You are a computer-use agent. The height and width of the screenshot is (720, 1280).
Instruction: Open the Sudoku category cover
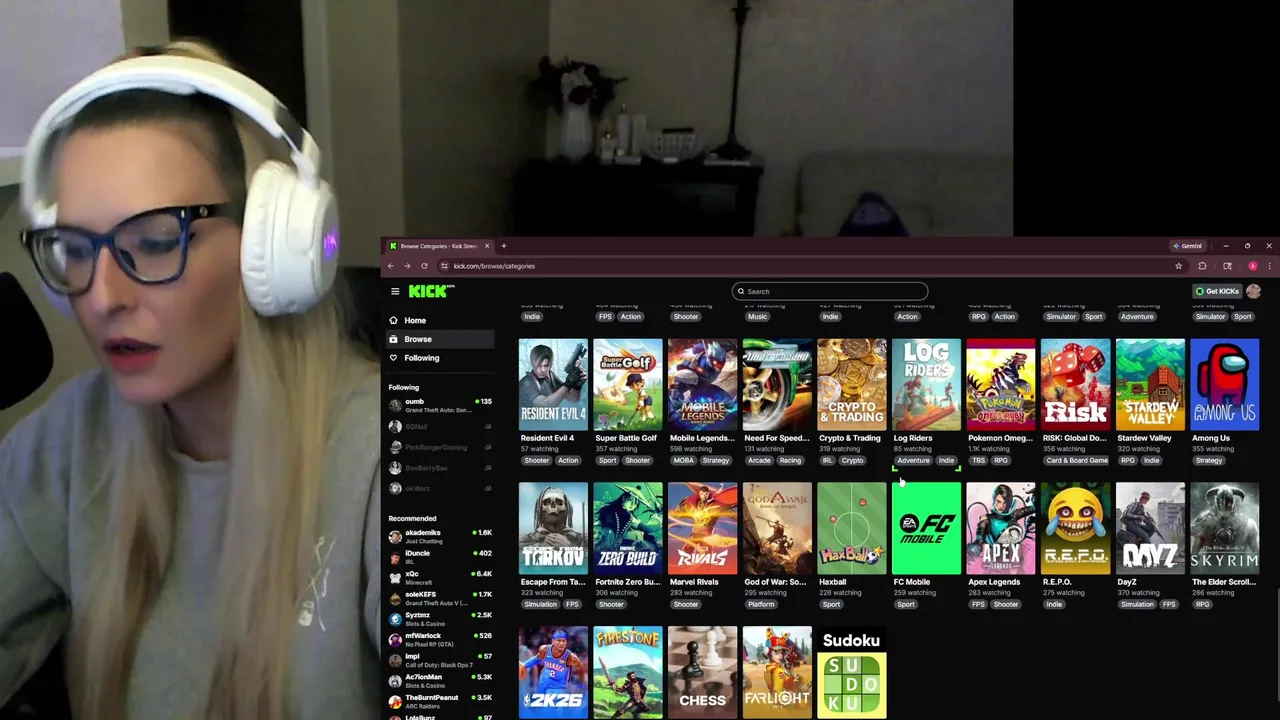(852, 673)
